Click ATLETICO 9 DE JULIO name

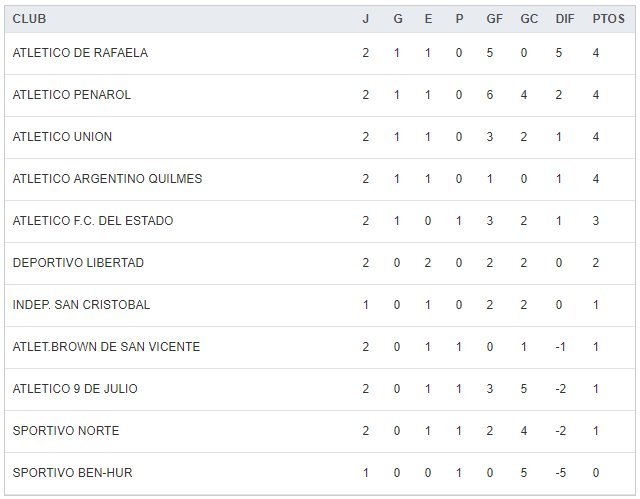pos(75,389)
